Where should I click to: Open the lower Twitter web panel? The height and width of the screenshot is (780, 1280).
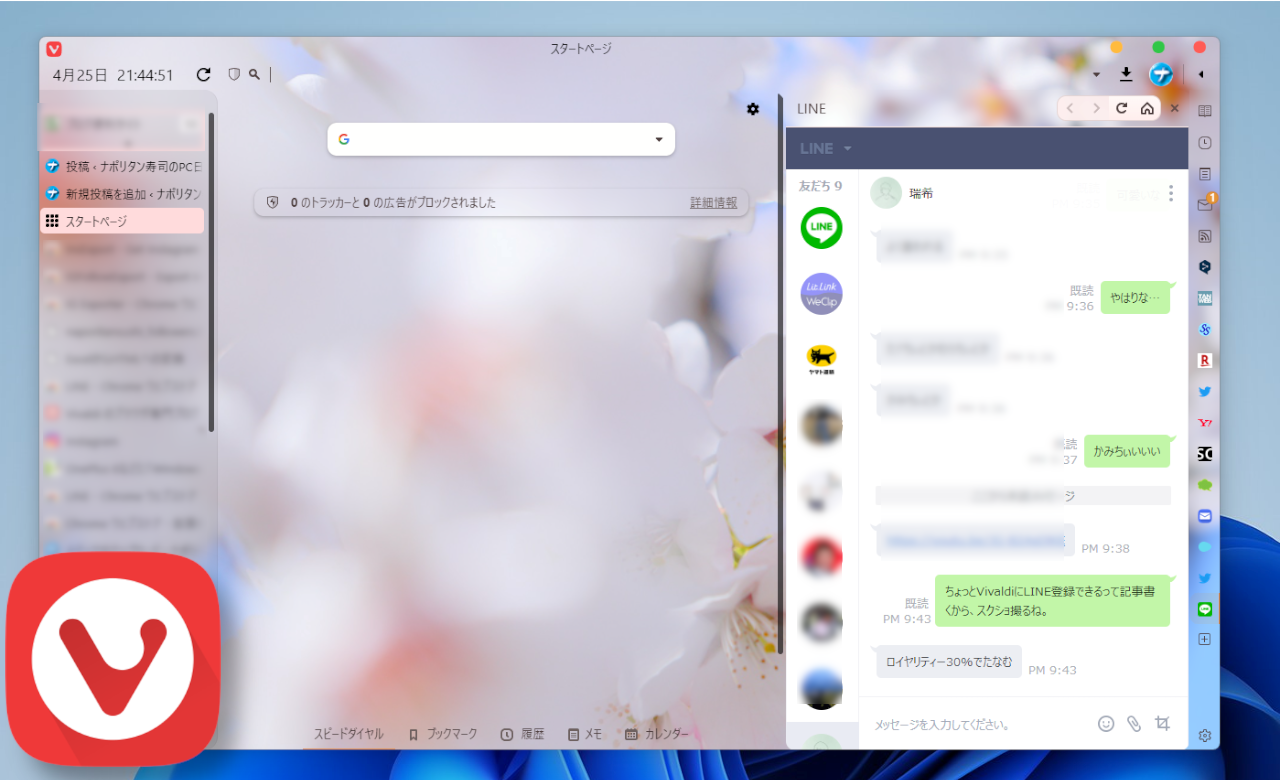1205,578
